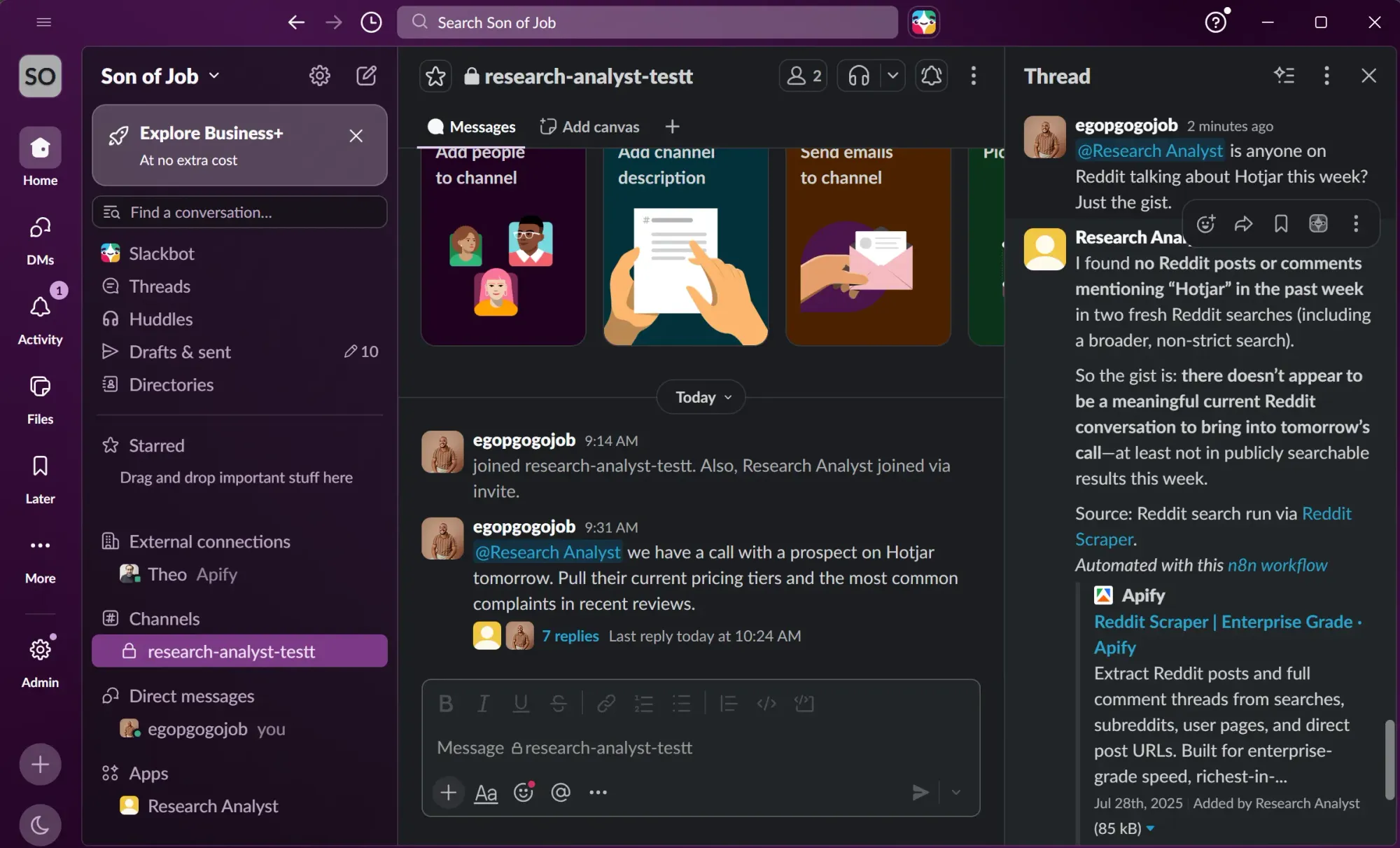
Task: Open channel notification settings bell
Action: click(x=931, y=76)
